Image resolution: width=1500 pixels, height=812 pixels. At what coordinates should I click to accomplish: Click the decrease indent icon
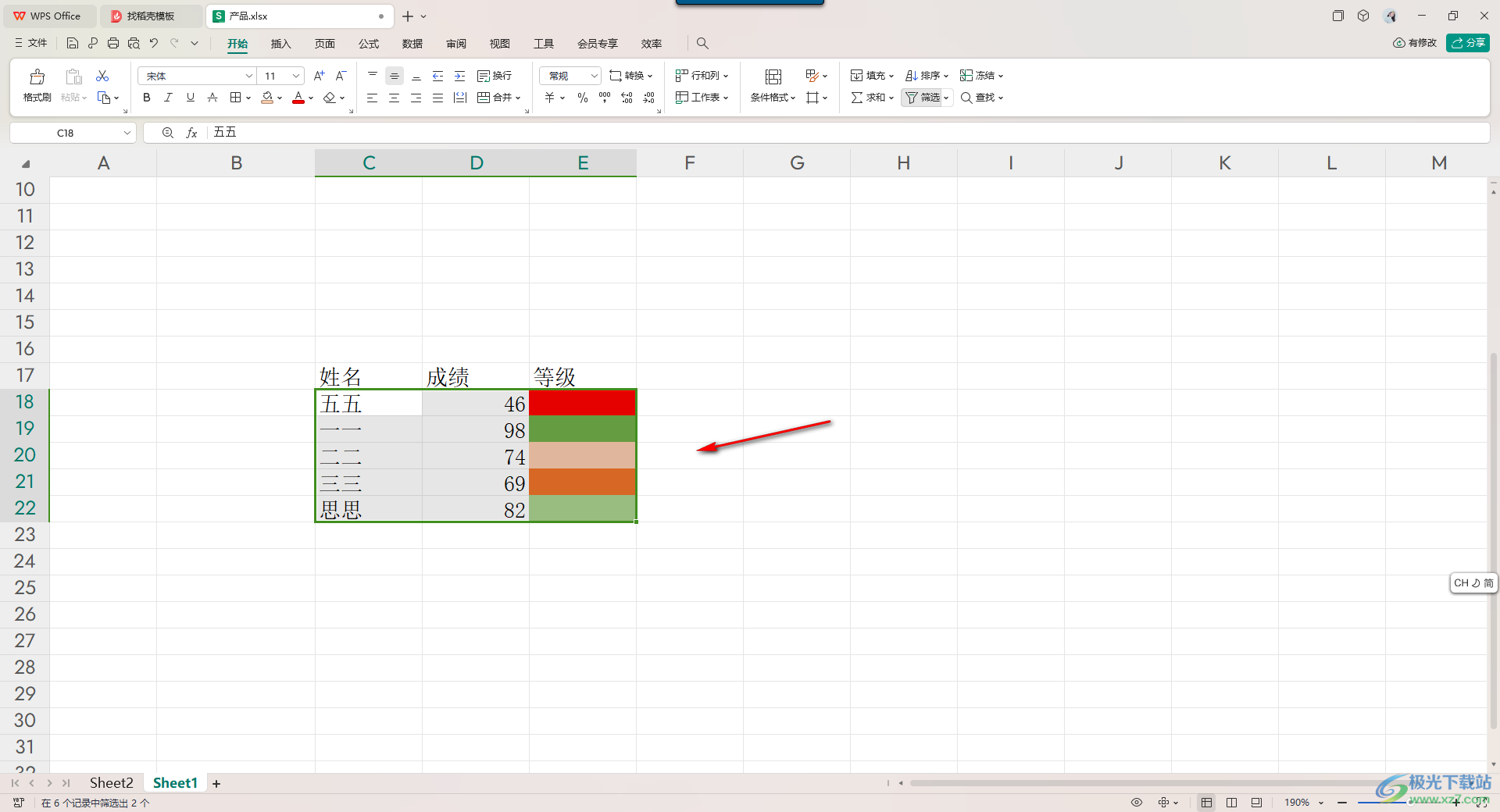pyautogui.click(x=438, y=76)
